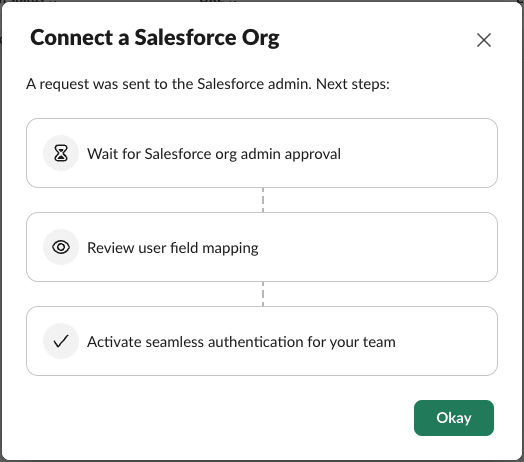Click the eye icon beside Review user field mapping

coord(61,247)
